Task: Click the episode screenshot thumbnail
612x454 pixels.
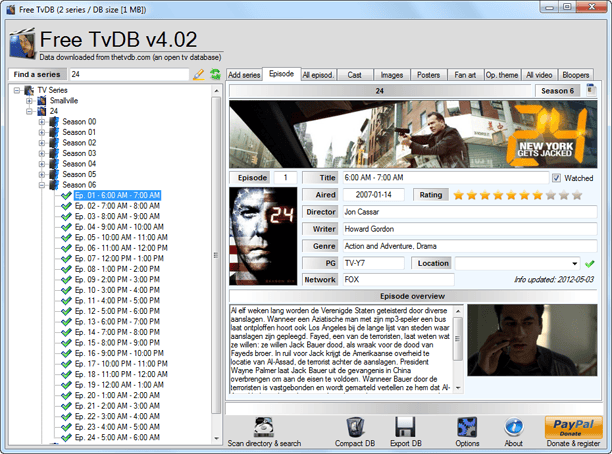Action: click(532, 340)
